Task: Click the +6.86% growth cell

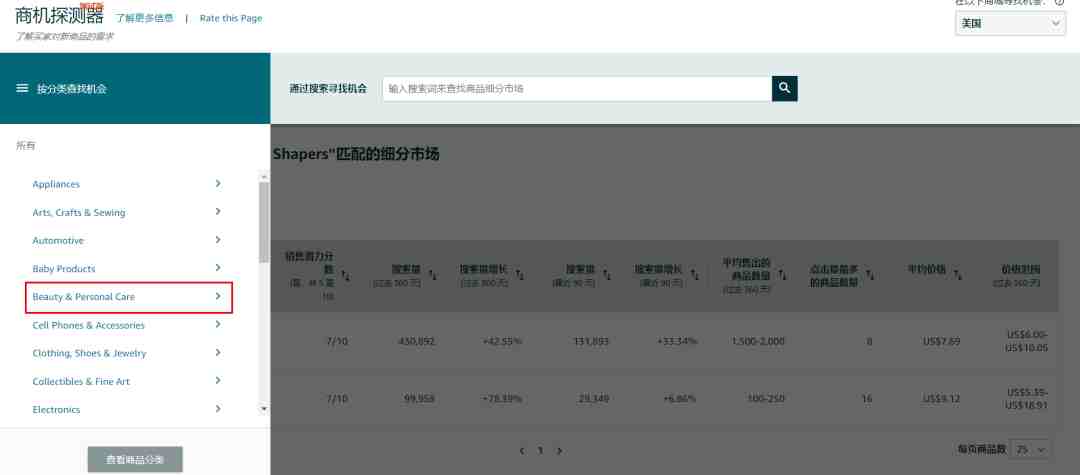Action: point(678,398)
